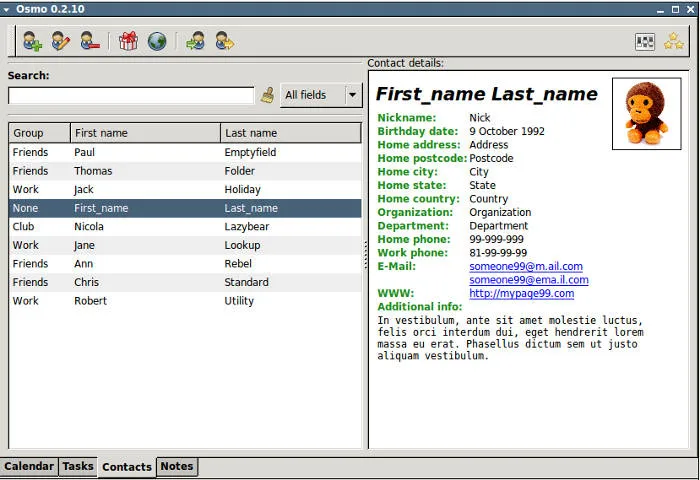Open the All fields search dropdown
This screenshot has height=480, width=700.
(x=321, y=95)
